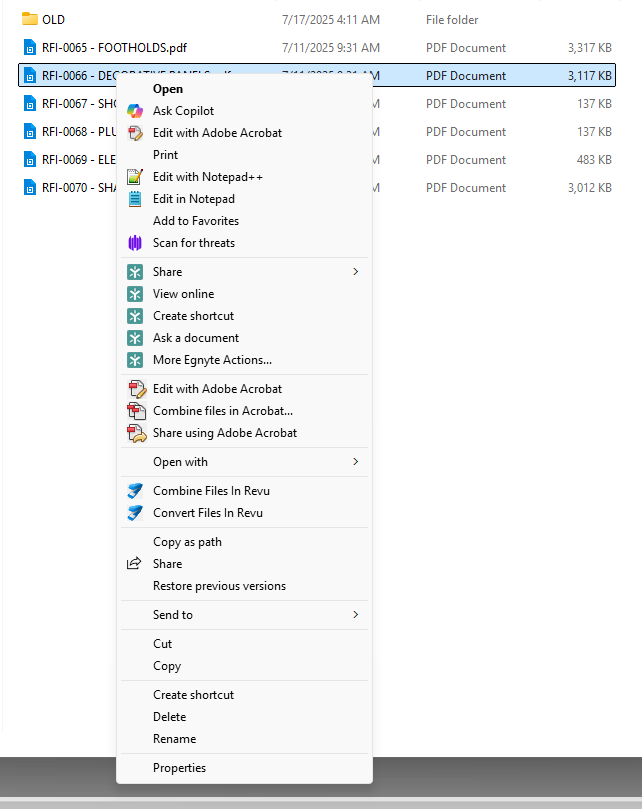
Task: Click the 3,117 KB size cell
Action: point(590,76)
